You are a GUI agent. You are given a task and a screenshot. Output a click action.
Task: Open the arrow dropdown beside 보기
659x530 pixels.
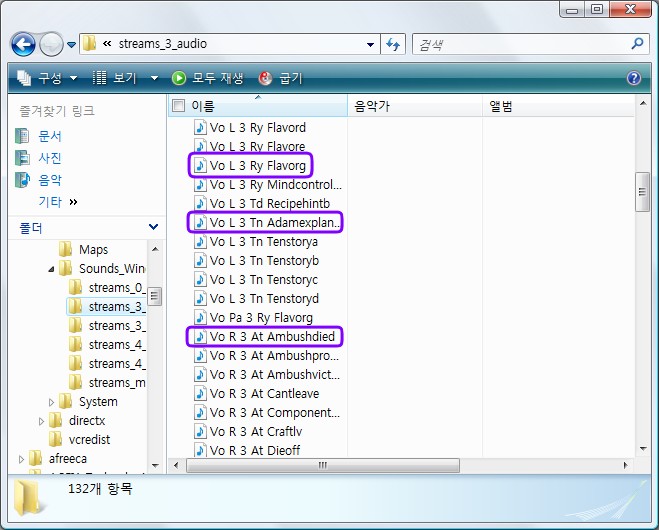[154, 78]
